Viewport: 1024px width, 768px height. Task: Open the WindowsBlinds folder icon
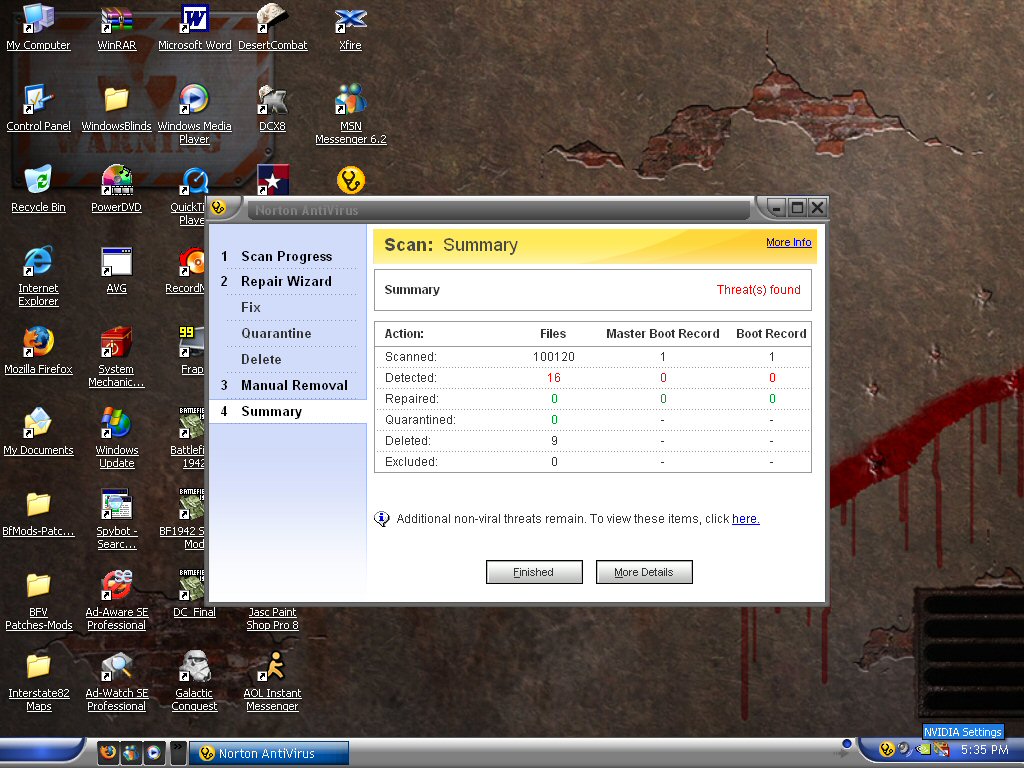pyautogui.click(x=116, y=108)
